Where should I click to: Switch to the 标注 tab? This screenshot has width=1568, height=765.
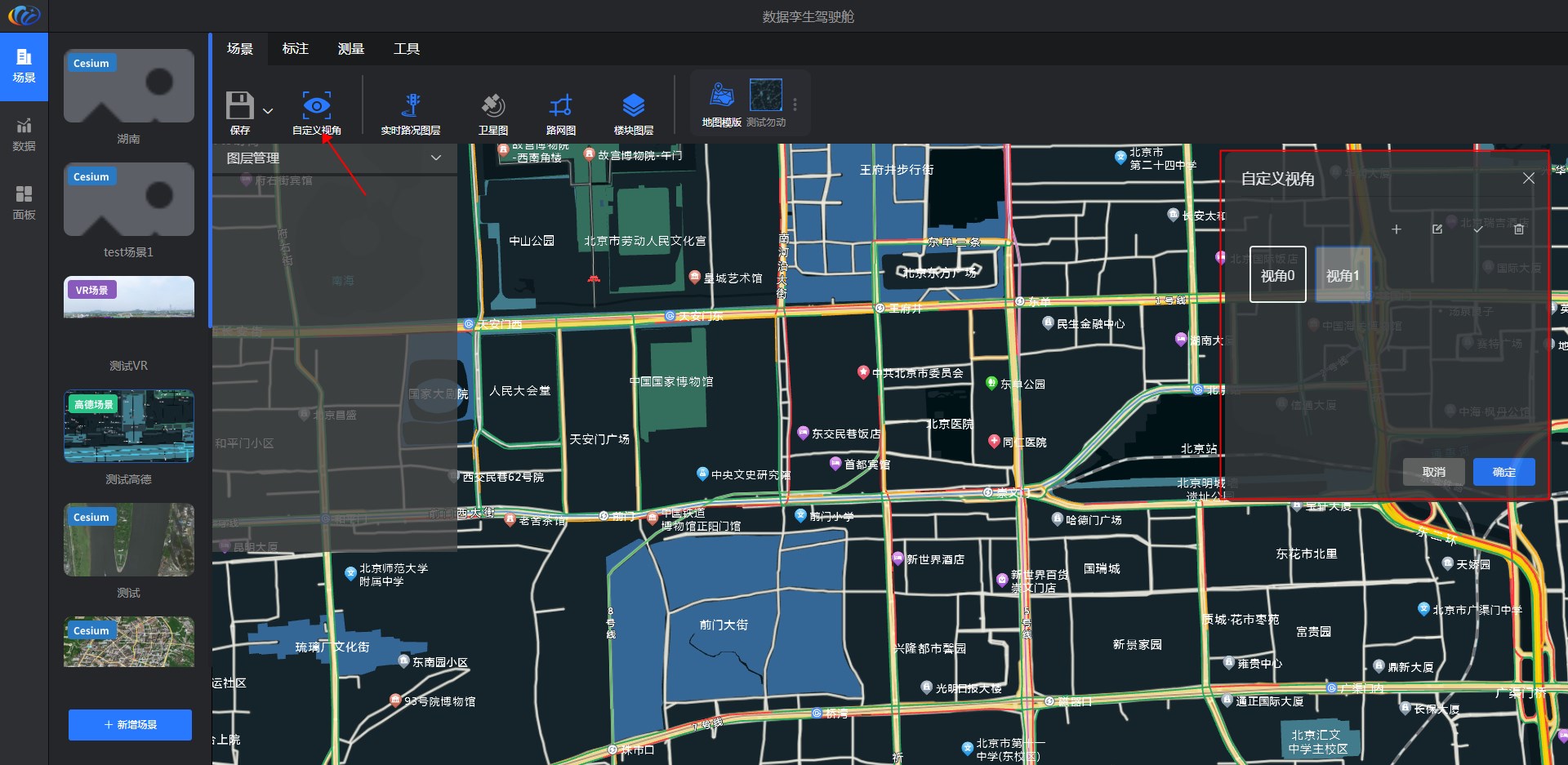coord(295,49)
